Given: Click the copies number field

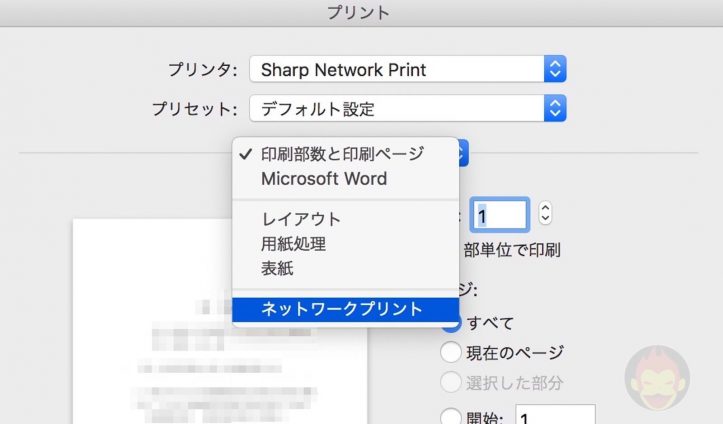Looking at the screenshot, I should click(x=500, y=215).
